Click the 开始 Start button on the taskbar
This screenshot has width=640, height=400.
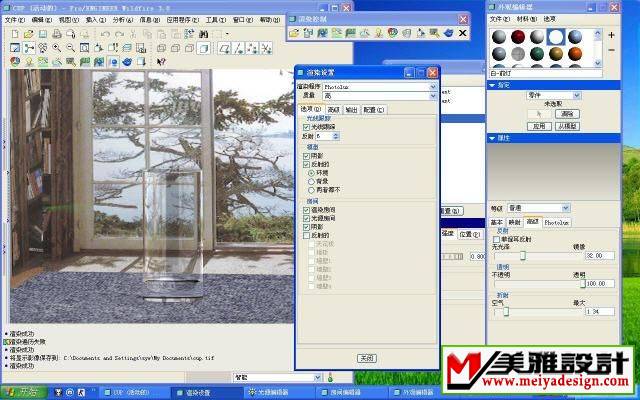(24, 392)
